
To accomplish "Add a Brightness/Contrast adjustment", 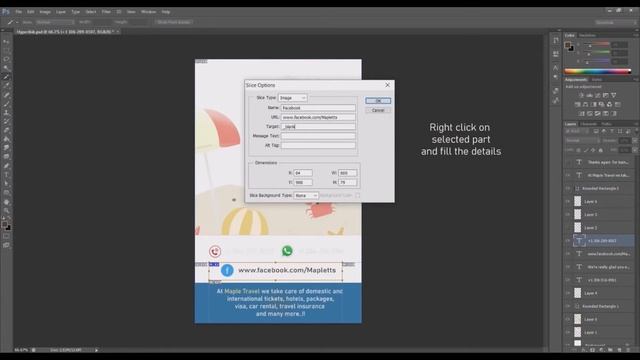I will click(581, 95).
